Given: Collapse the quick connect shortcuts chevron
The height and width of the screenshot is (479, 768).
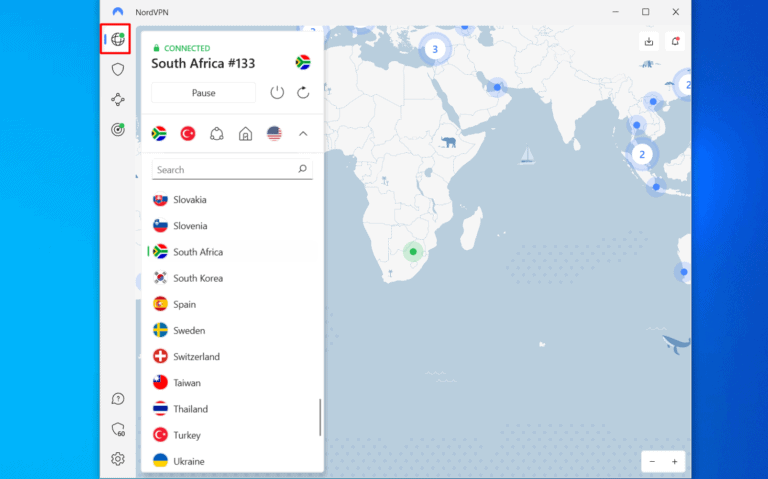Looking at the screenshot, I should pyautogui.click(x=303, y=134).
